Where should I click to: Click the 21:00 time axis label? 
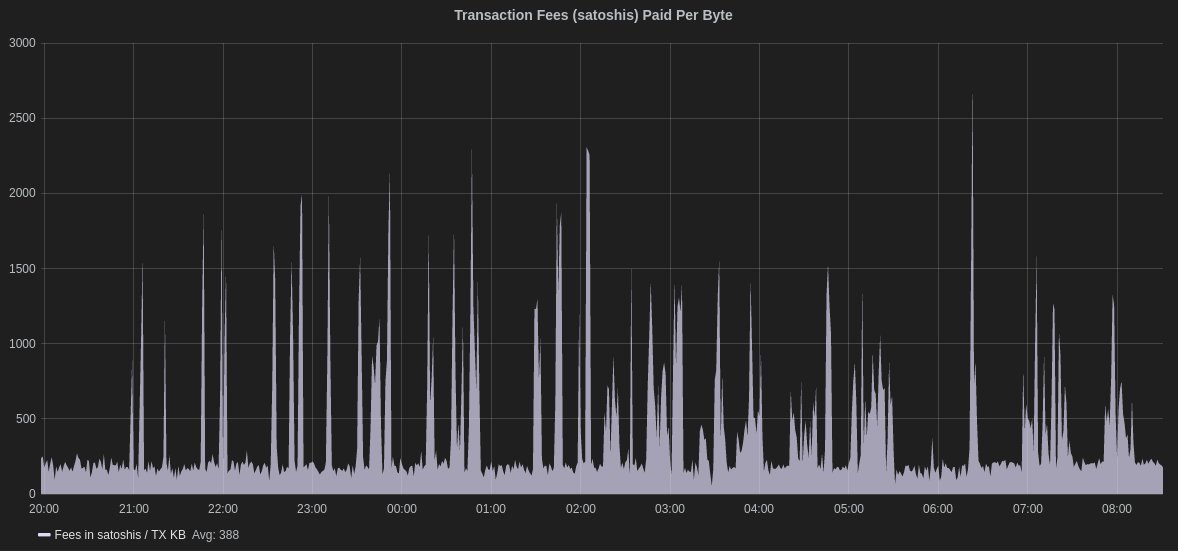133,509
